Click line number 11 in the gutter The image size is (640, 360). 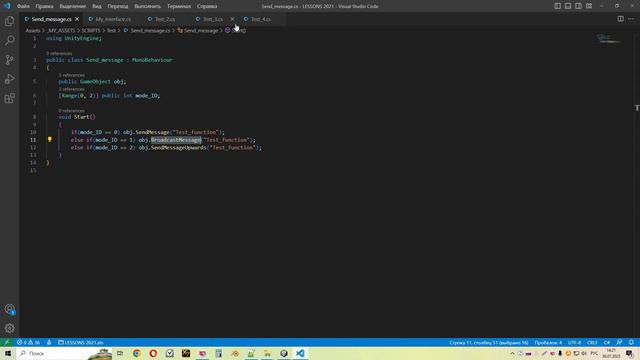pyautogui.click(x=33, y=140)
